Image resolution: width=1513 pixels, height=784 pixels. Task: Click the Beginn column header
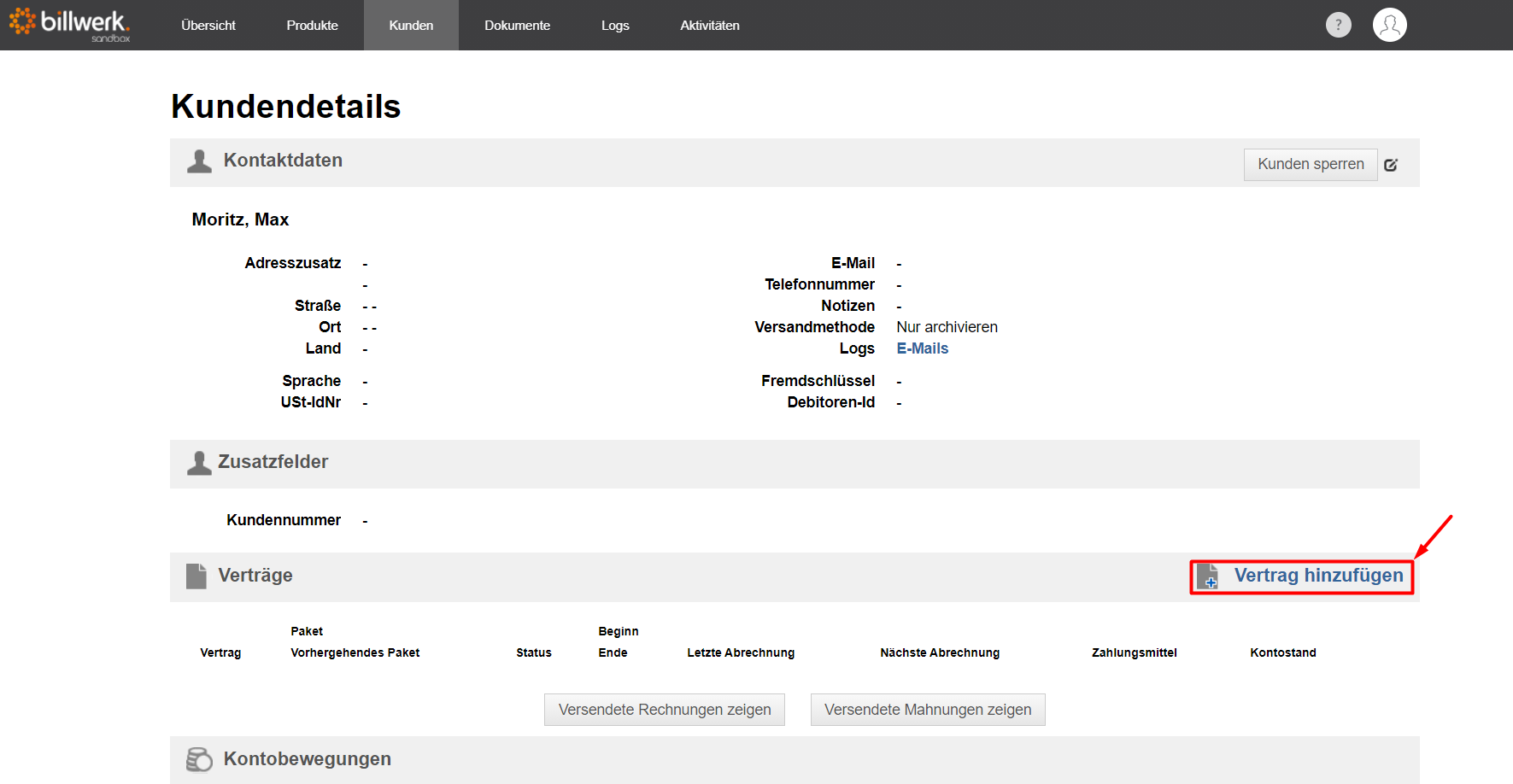coord(619,631)
